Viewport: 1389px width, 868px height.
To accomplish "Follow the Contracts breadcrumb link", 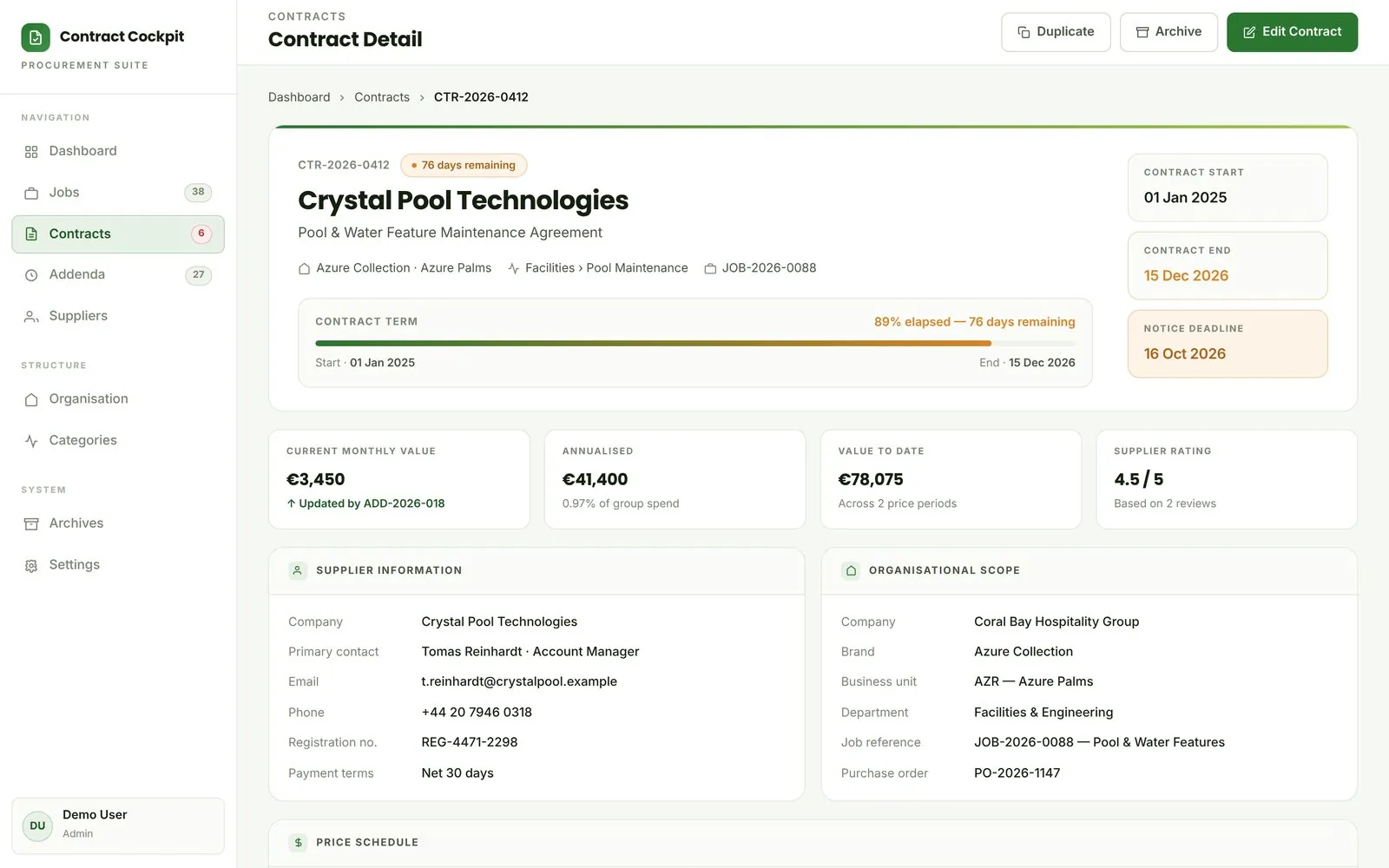I will 382,97.
